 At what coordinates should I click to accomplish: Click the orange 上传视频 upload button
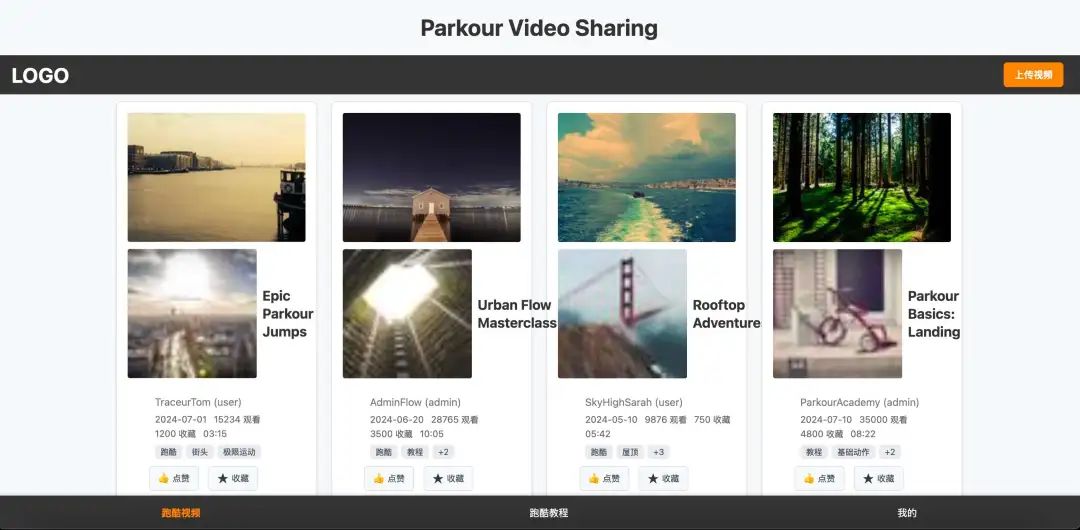[x=1033, y=75]
